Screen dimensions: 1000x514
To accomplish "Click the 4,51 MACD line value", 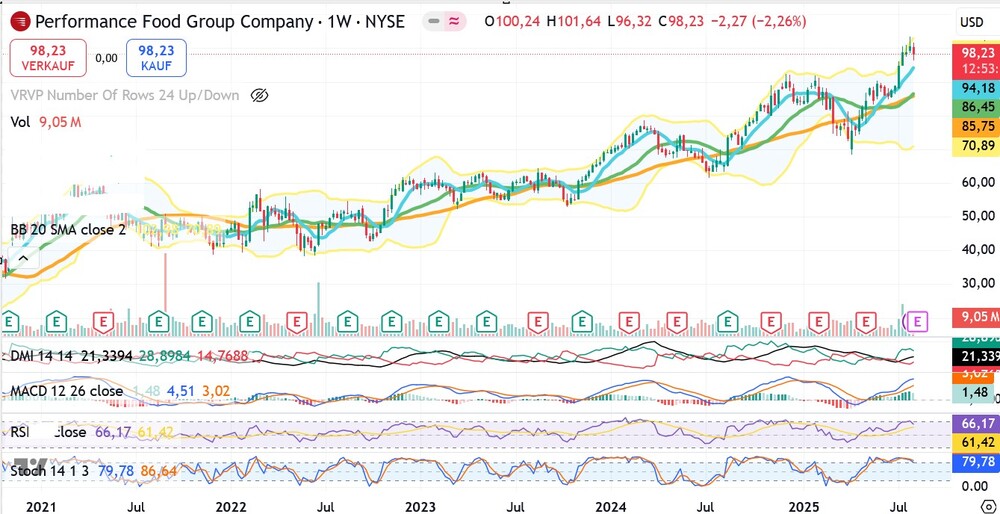I will click(x=179, y=391).
